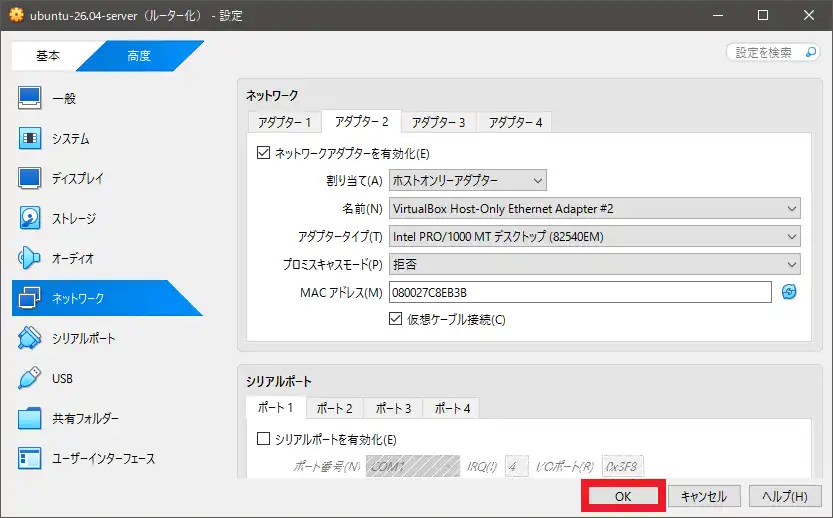Switch to ポート 3 tab

click(393, 409)
